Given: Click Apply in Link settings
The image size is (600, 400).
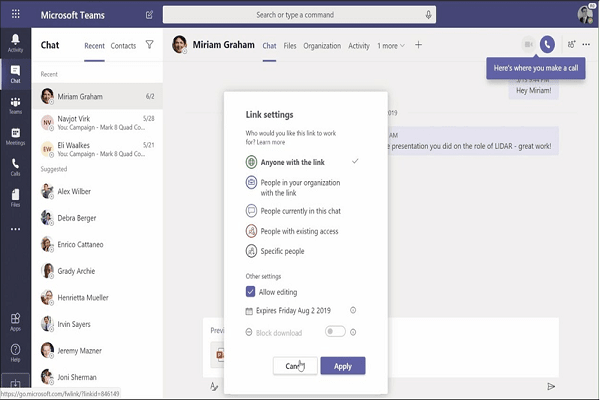Looking at the screenshot, I should tap(343, 366).
